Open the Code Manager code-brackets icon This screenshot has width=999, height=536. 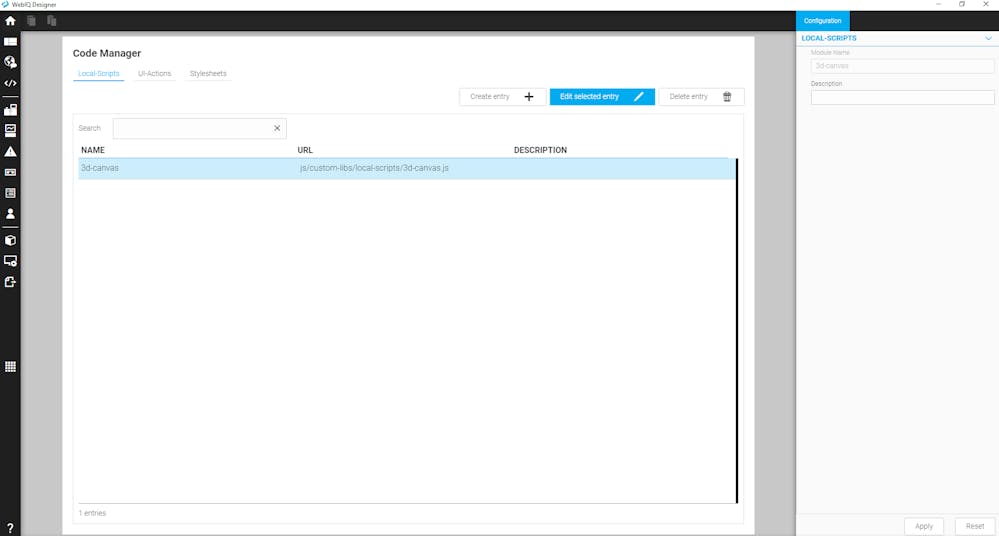10,83
